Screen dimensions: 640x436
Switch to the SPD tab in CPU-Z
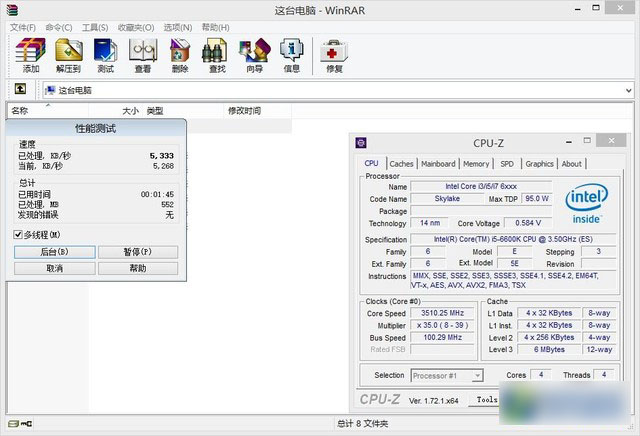click(x=507, y=164)
